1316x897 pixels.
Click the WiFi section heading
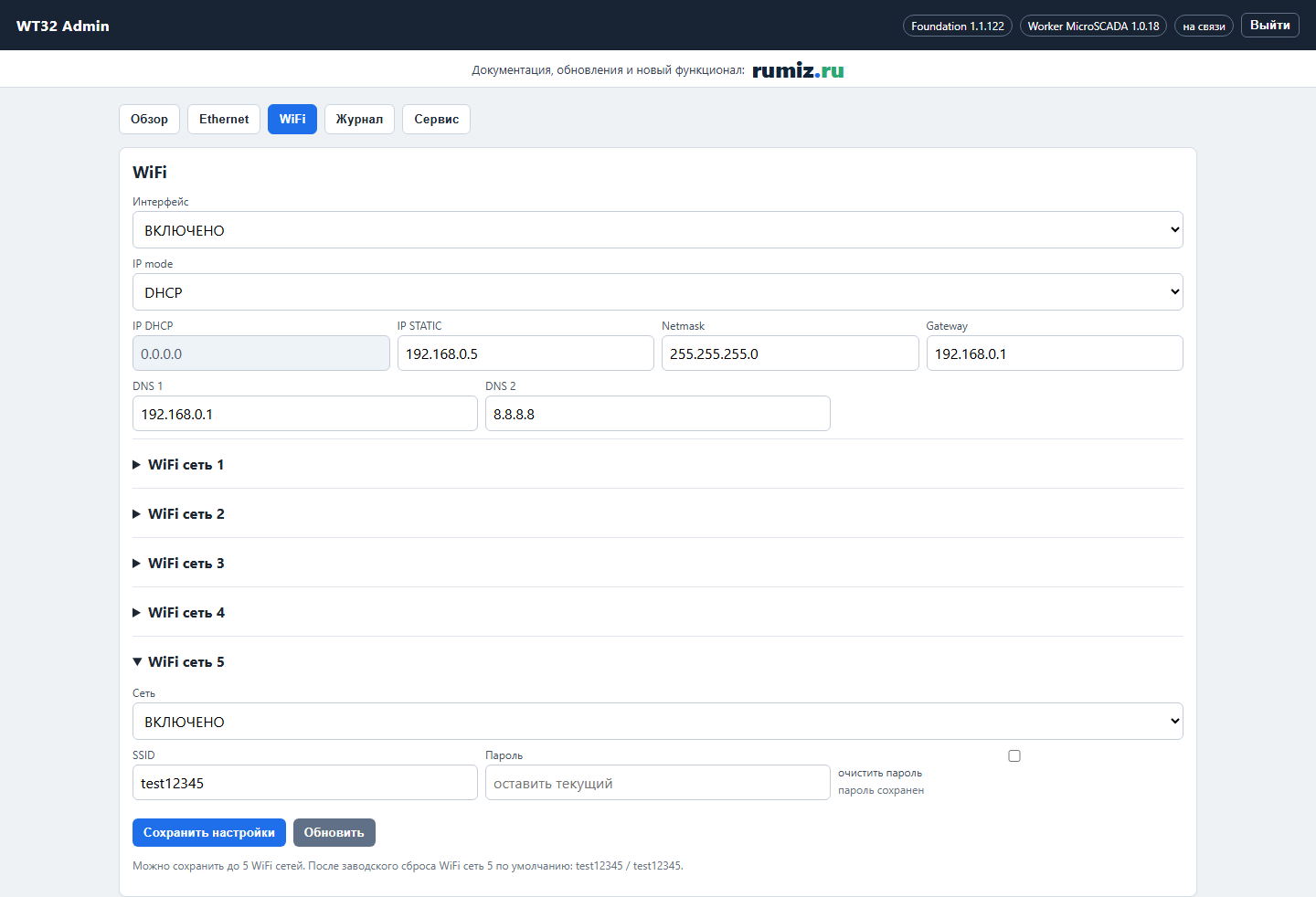tap(150, 172)
